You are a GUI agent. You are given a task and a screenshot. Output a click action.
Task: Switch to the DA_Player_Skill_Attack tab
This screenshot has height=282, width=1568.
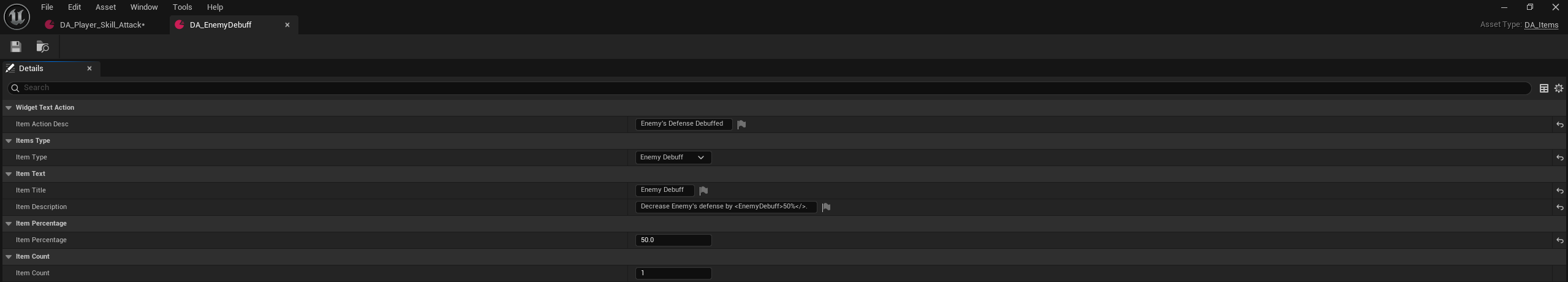click(102, 25)
